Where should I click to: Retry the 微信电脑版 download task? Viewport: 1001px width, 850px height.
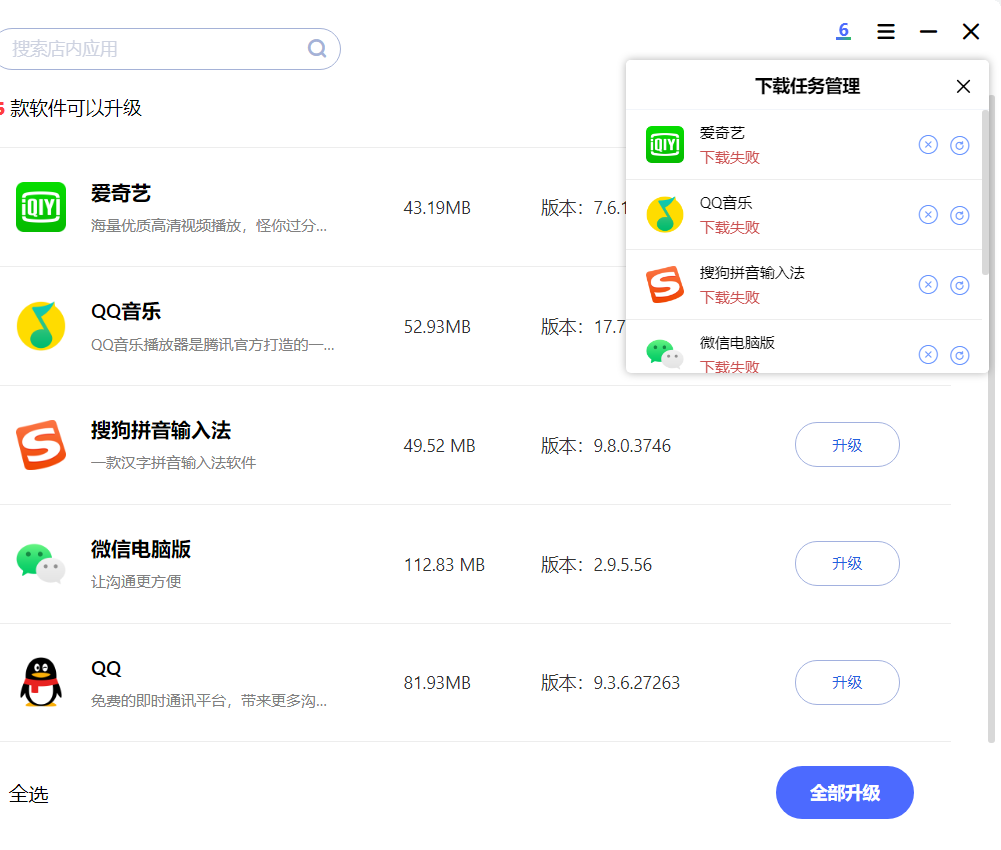click(960, 355)
